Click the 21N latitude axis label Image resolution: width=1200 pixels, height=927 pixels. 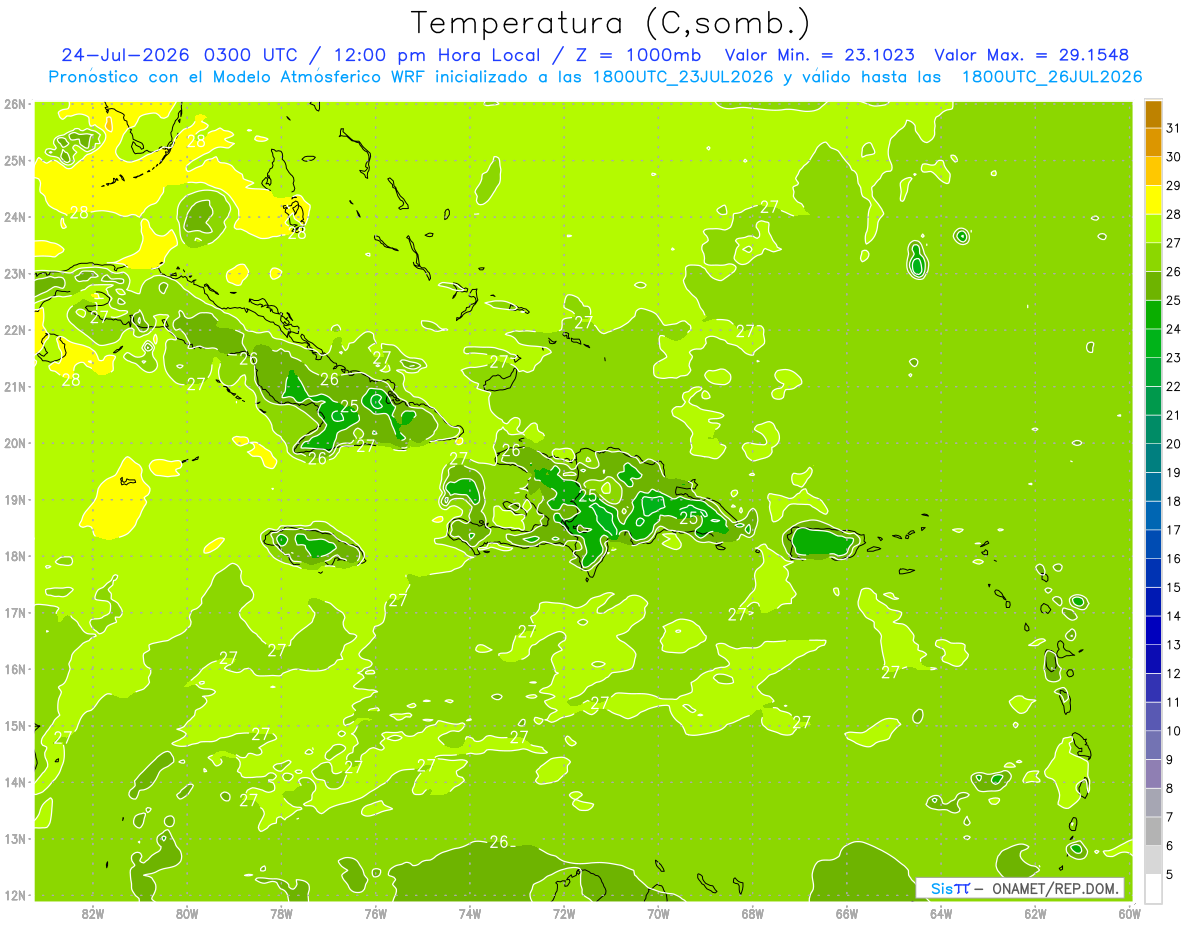(x=15, y=387)
